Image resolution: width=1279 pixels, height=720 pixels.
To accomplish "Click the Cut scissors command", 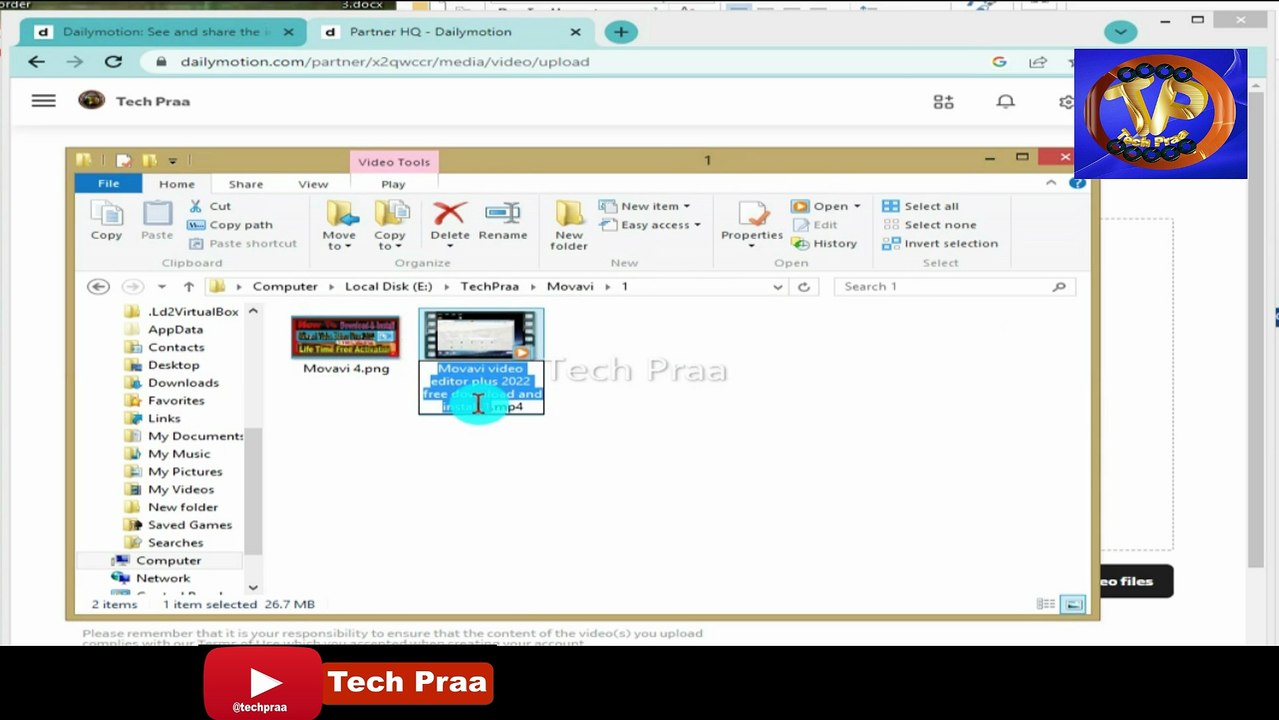I will pos(210,206).
